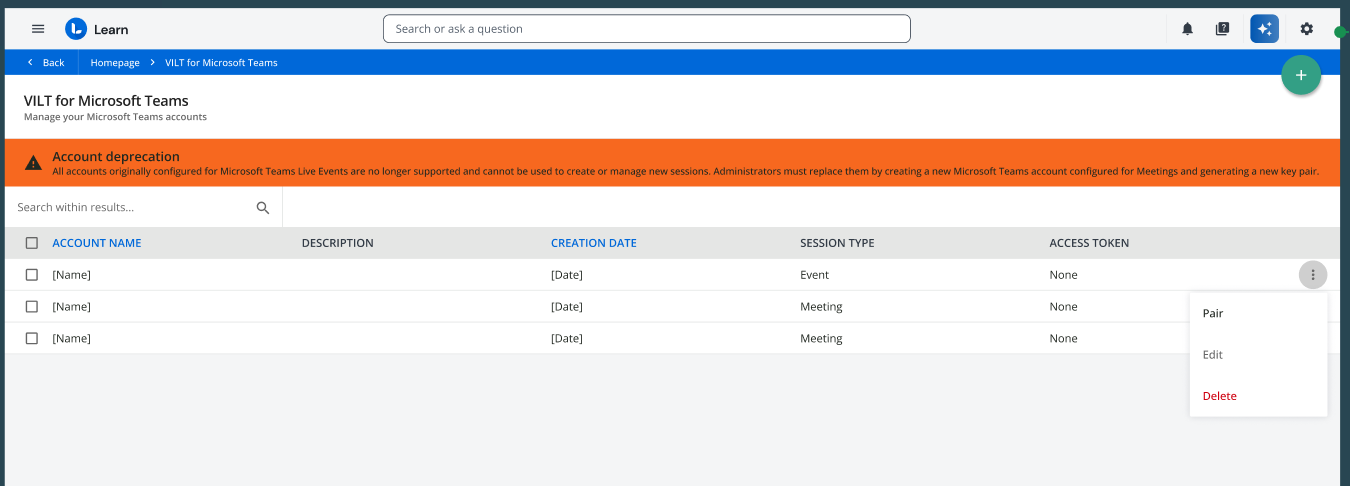Navigate to Homepage breadcrumb link
Image resolution: width=1350 pixels, height=486 pixels.
pos(115,62)
